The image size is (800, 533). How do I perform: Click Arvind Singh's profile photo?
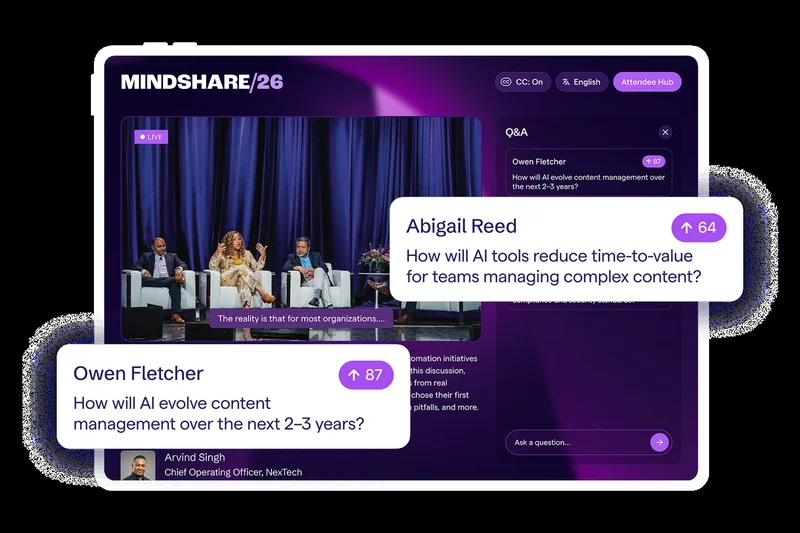pos(138,465)
